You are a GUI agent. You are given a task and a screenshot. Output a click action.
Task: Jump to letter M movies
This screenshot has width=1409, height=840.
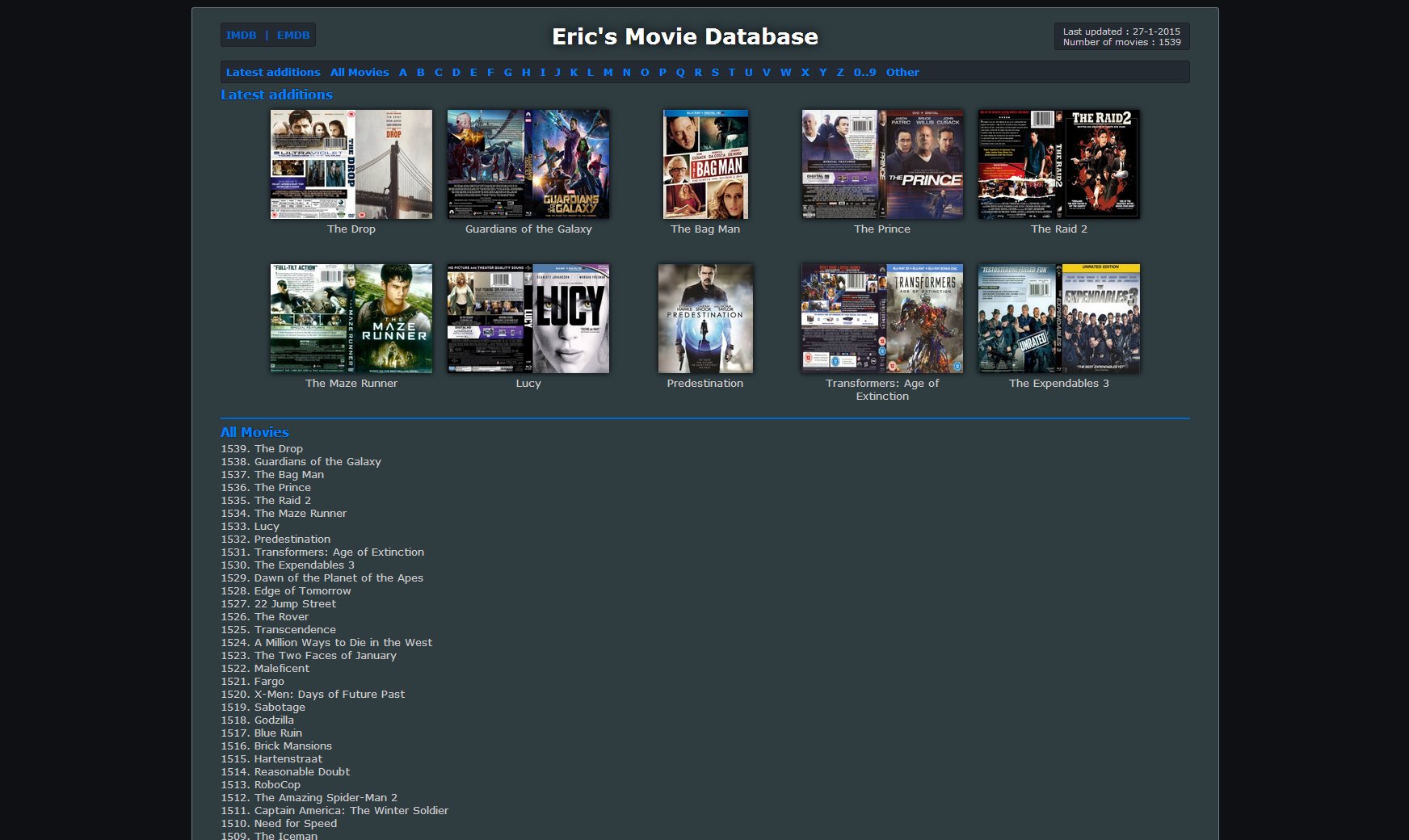[608, 73]
